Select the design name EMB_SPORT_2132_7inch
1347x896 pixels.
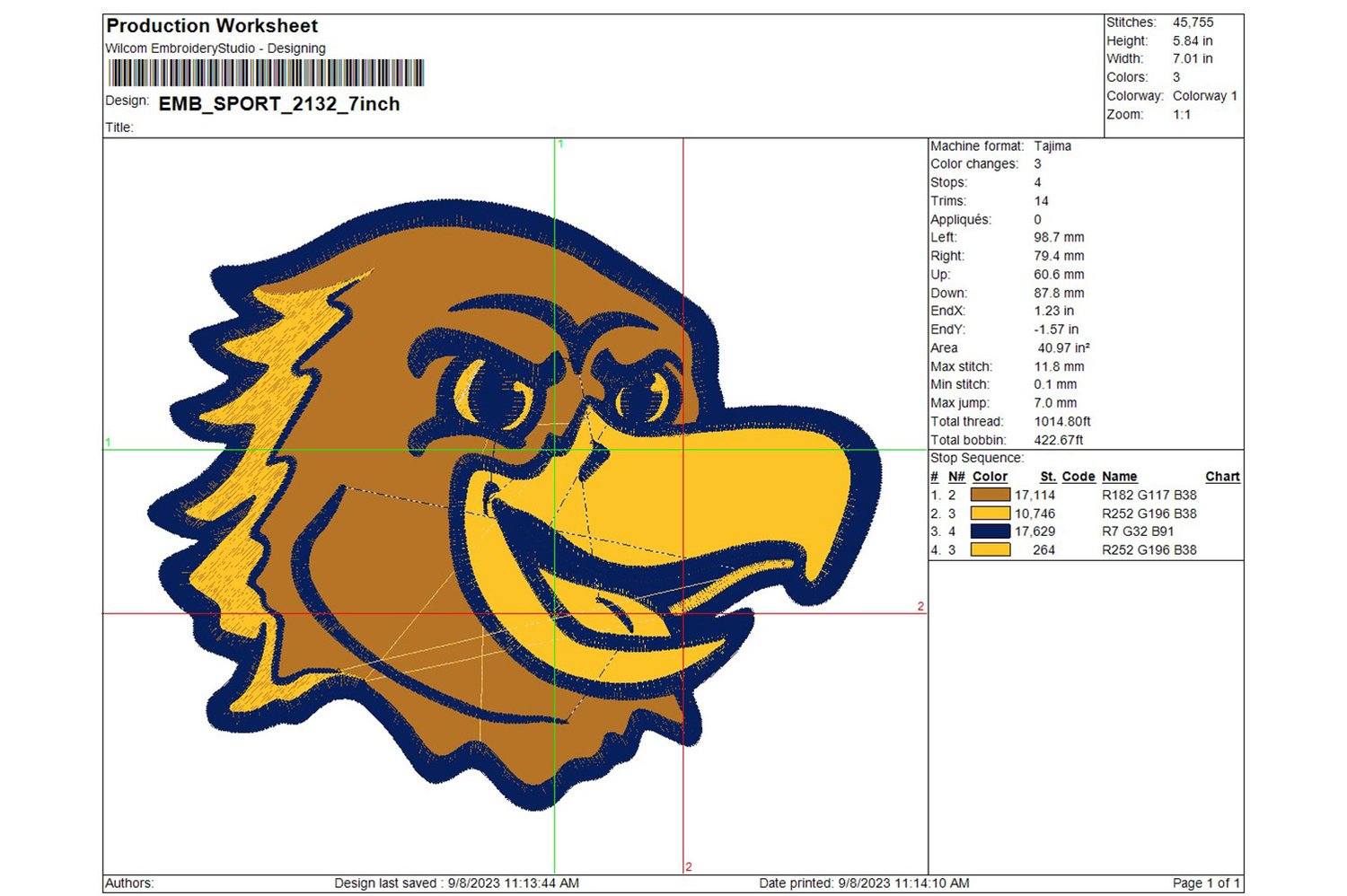[x=279, y=104]
